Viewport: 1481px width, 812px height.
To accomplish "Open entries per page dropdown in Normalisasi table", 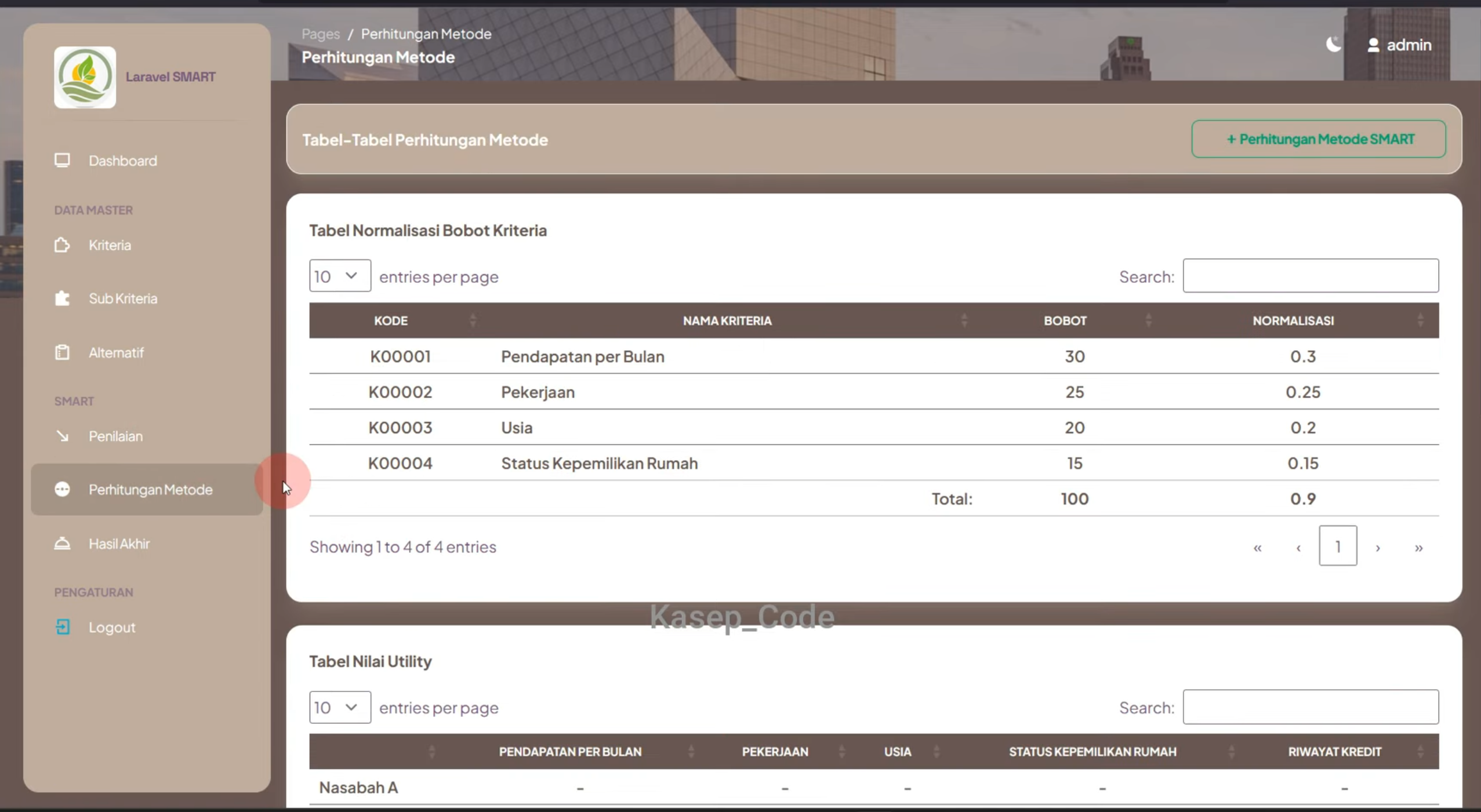I will point(340,276).
